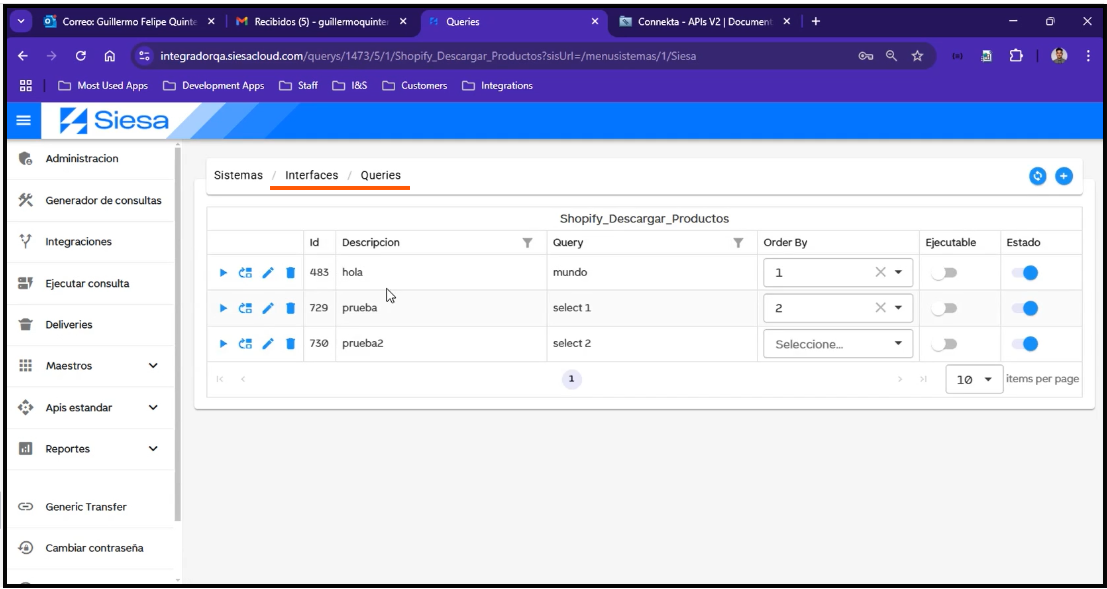Clear Order By selection with the X for query 483
Screen dimensions: 1107x589
point(883,270)
